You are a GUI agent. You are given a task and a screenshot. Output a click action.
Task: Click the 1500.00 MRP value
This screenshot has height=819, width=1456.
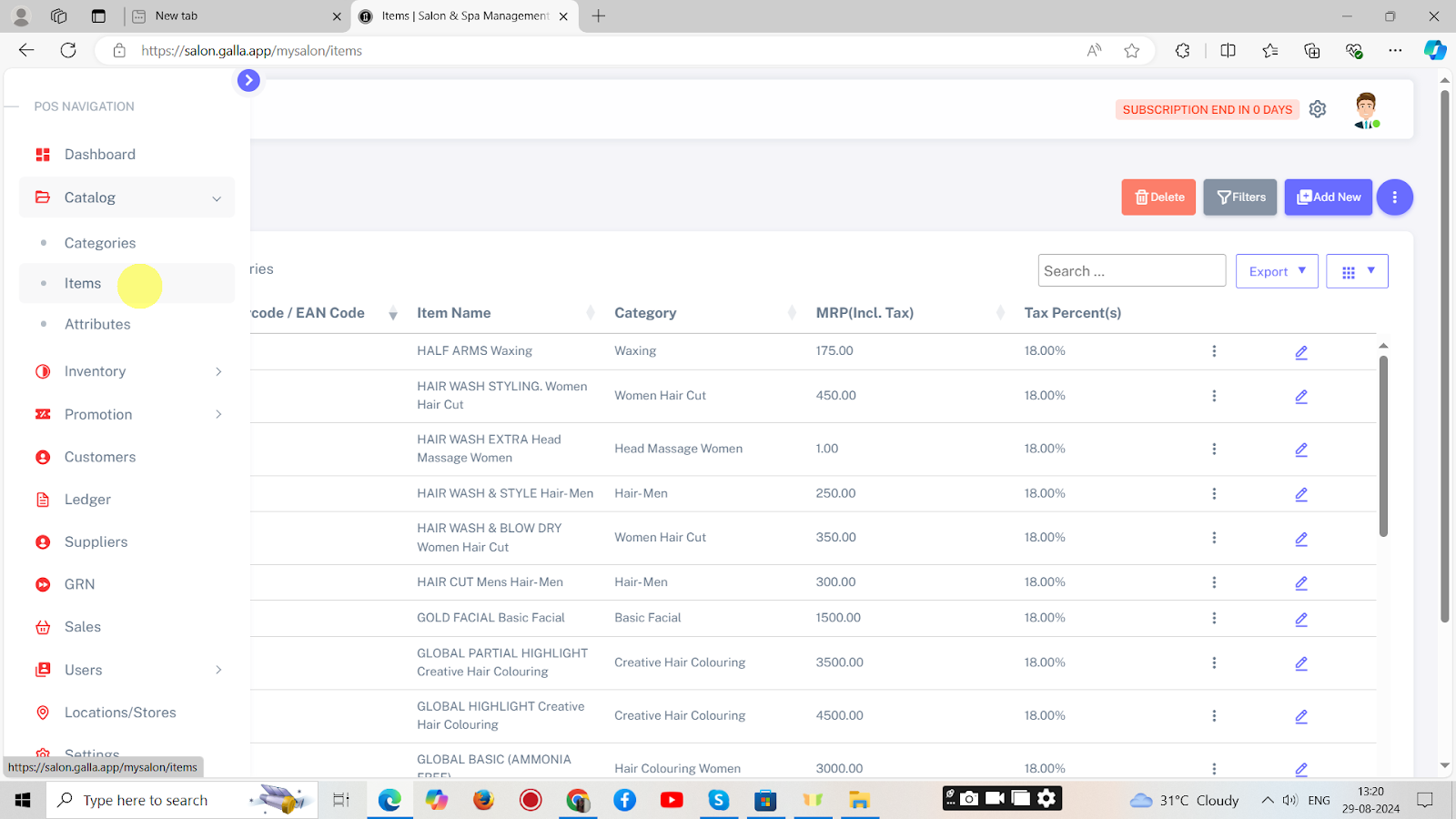click(x=838, y=618)
